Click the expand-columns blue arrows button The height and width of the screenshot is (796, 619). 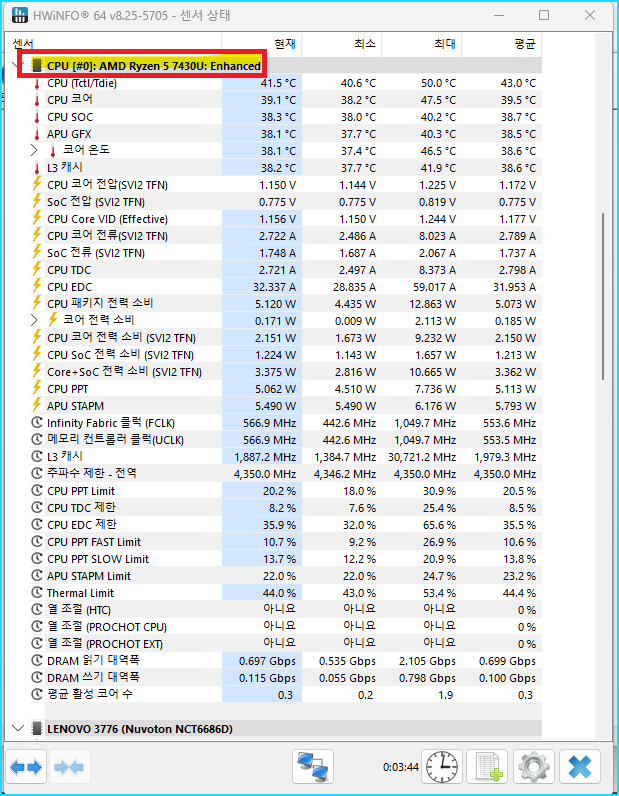[26, 767]
